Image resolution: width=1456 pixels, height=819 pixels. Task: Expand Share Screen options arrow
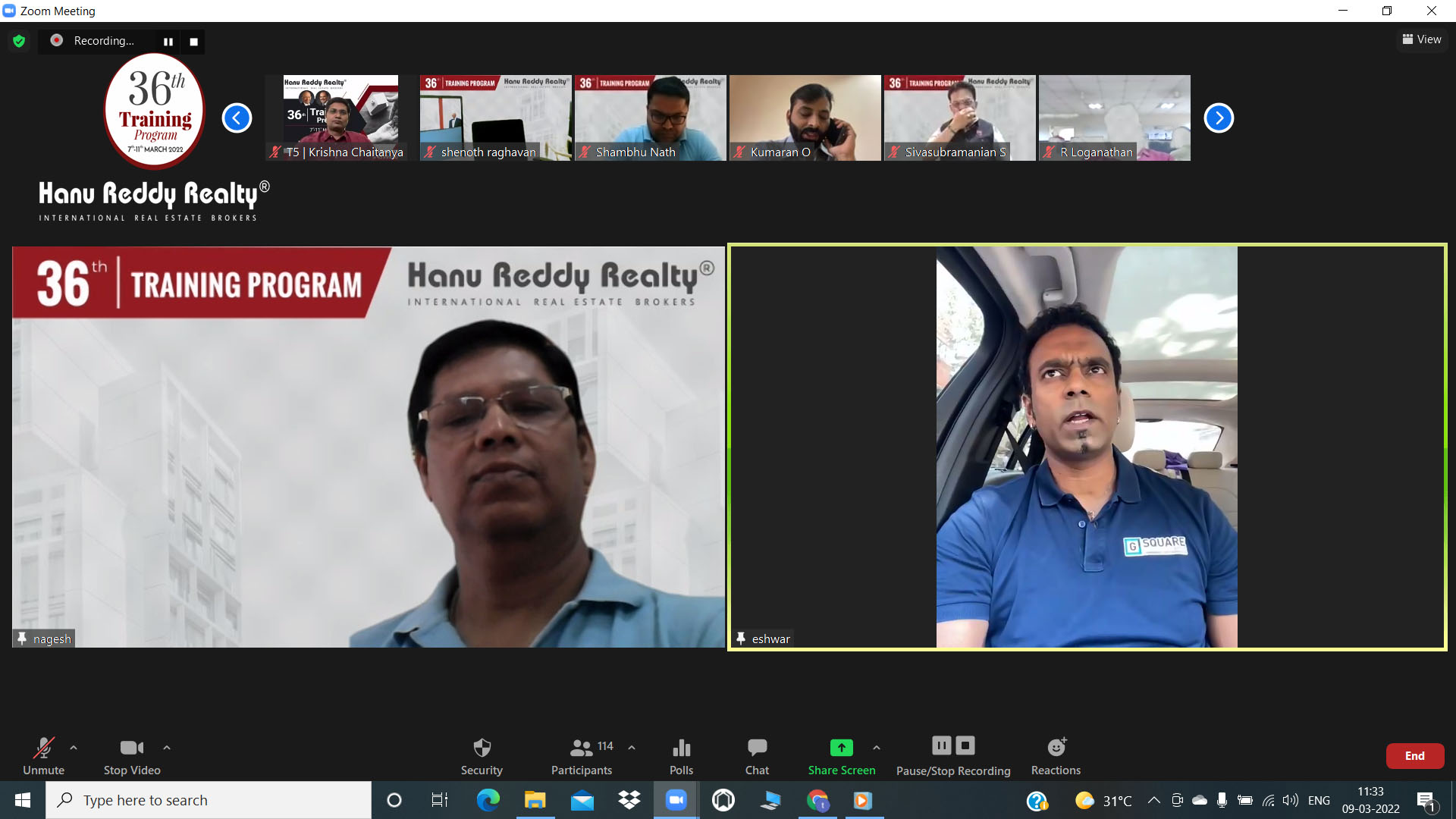(x=877, y=748)
